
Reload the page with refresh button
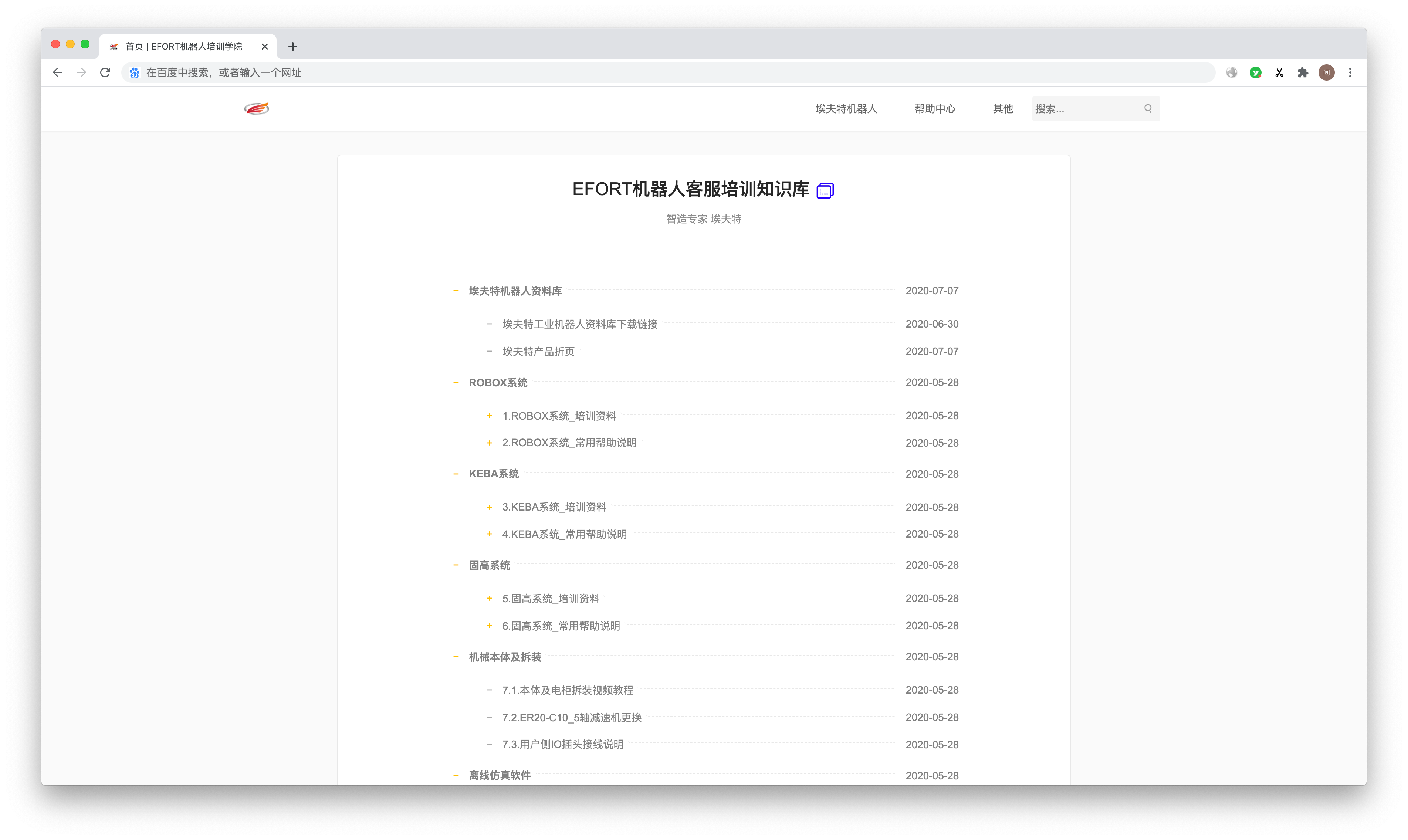(x=105, y=72)
